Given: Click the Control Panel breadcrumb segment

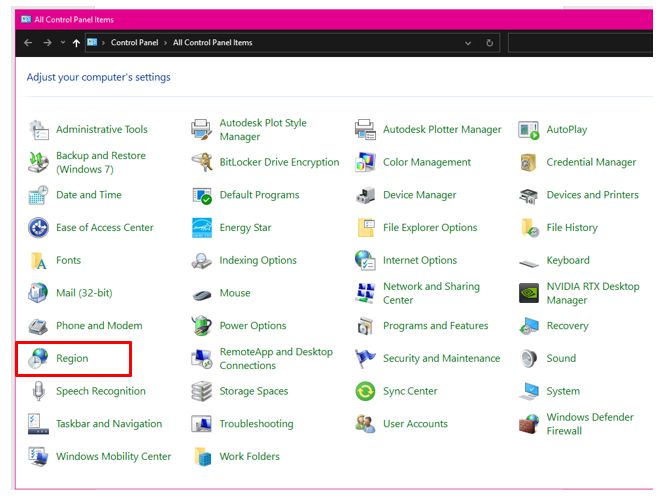Looking at the screenshot, I should 134,43.
